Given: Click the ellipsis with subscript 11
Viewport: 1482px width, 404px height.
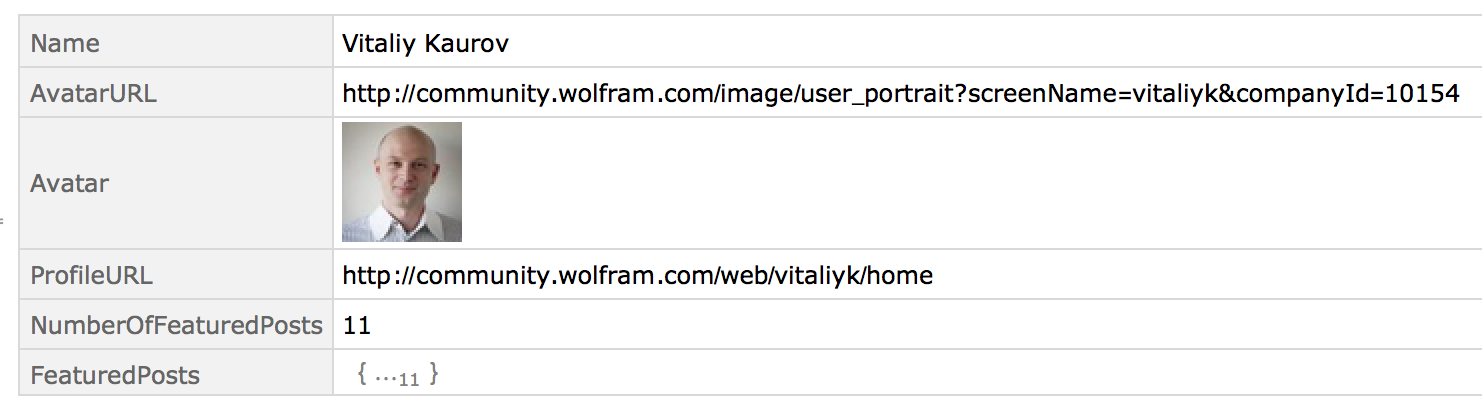Looking at the screenshot, I should coord(398,378).
